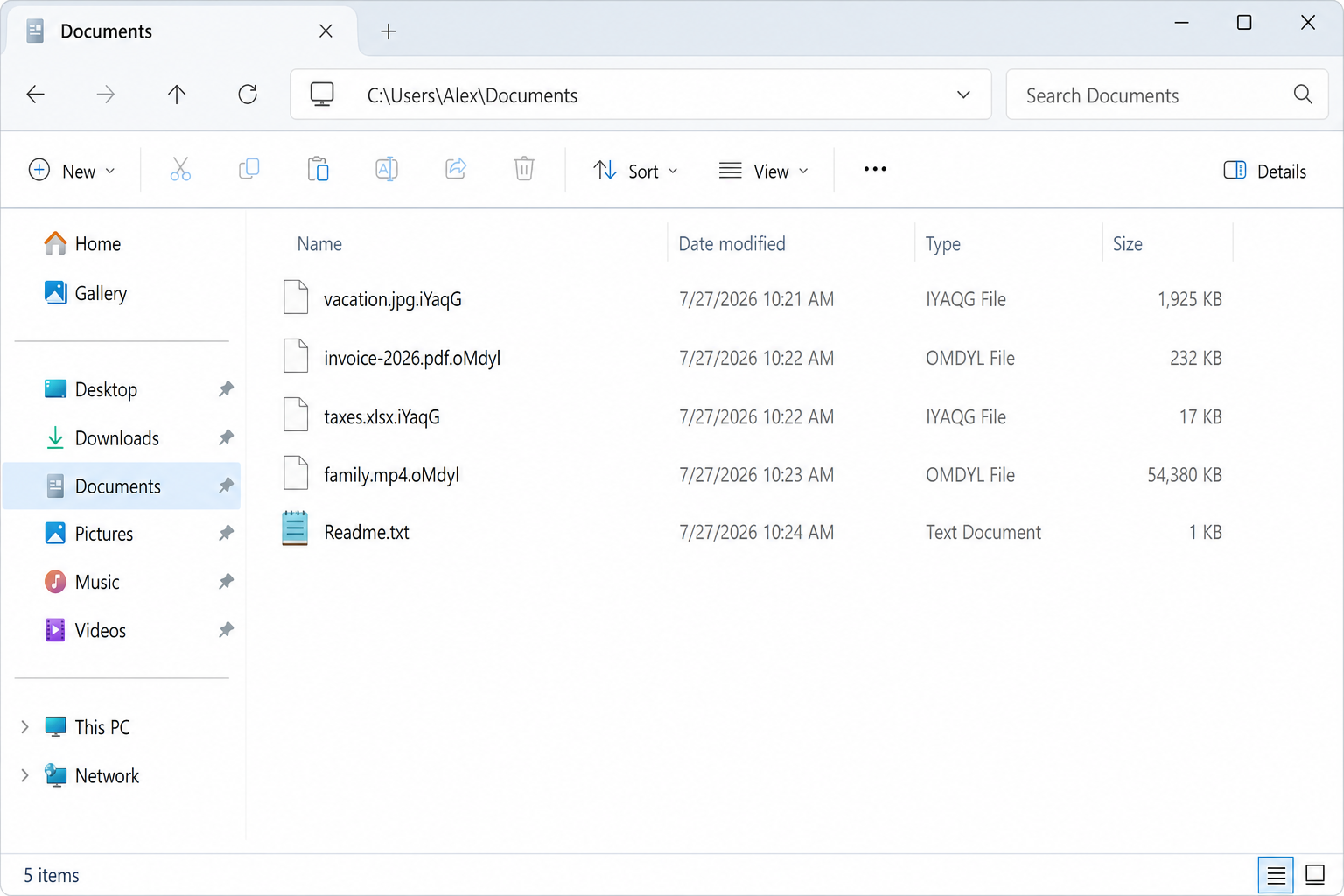Unpin Desktop using its pin icon
This screenshot has width=1344, height=896.
point(226,389)
